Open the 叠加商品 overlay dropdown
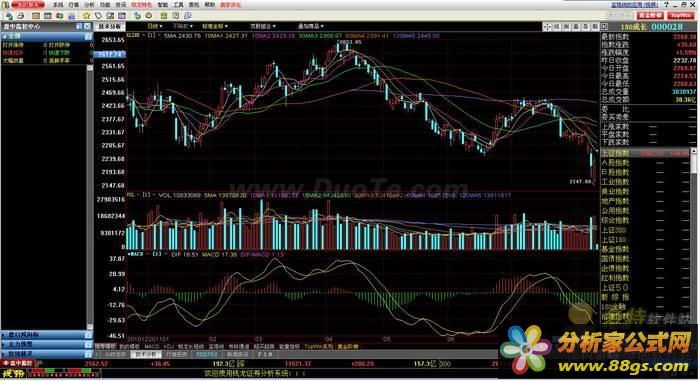 [x=311, y=26]
